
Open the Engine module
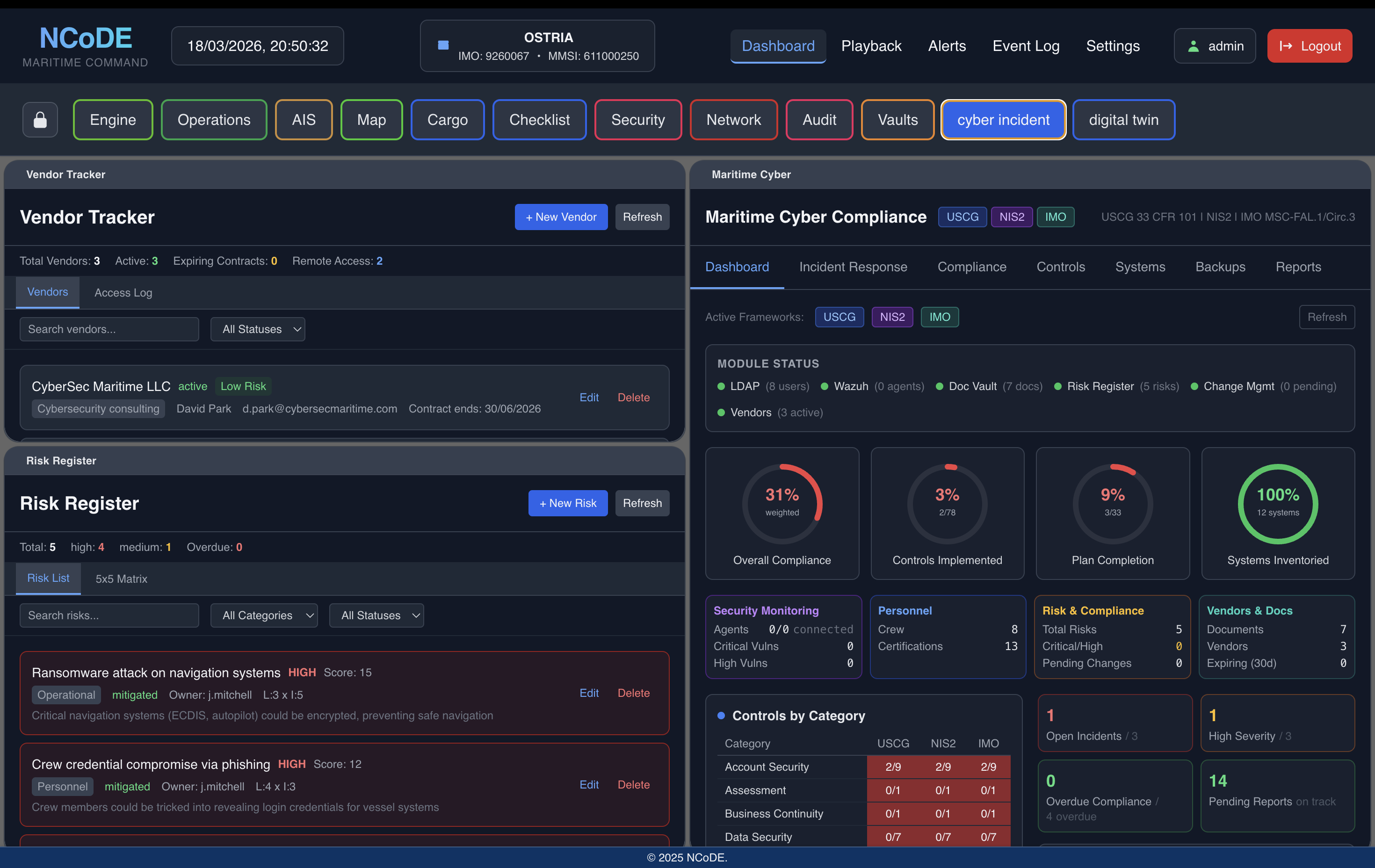113,119
